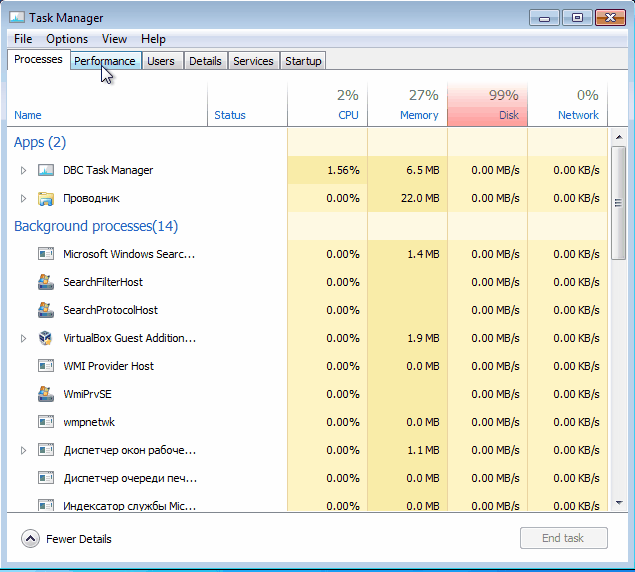Click the SearchProtocolHost process icon
Screen dimensions: 635x572
[46, 310]
